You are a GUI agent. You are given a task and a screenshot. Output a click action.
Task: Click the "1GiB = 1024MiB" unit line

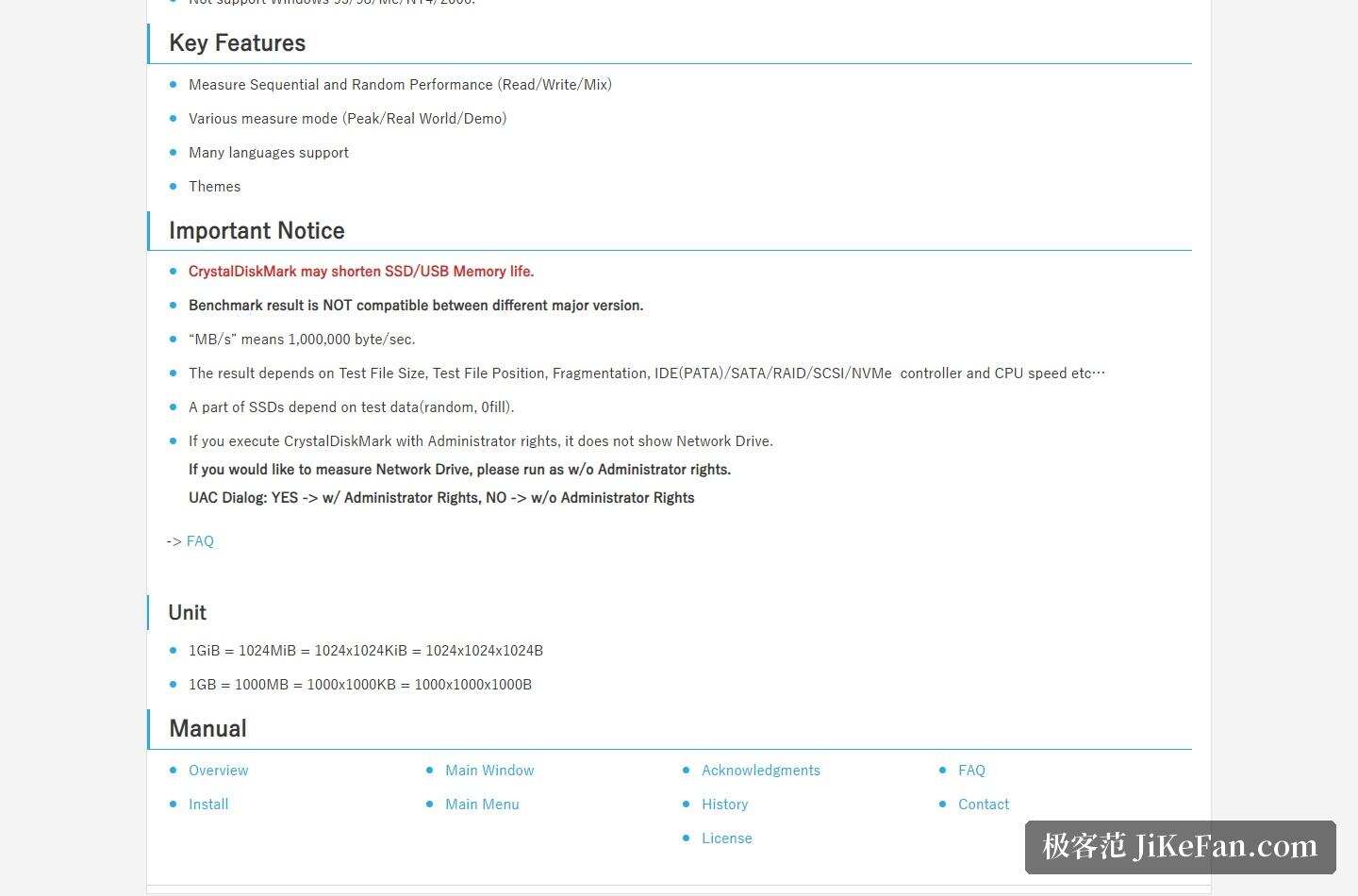coord(366,651)
